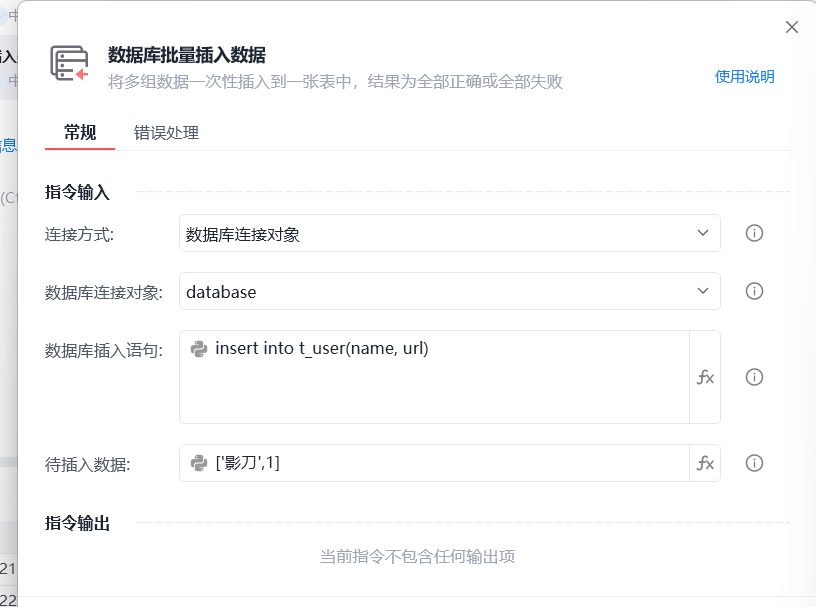816x607 pixels.
Task: Click info icon beside 数据库连接对象 field
Action: coord(755,291)
